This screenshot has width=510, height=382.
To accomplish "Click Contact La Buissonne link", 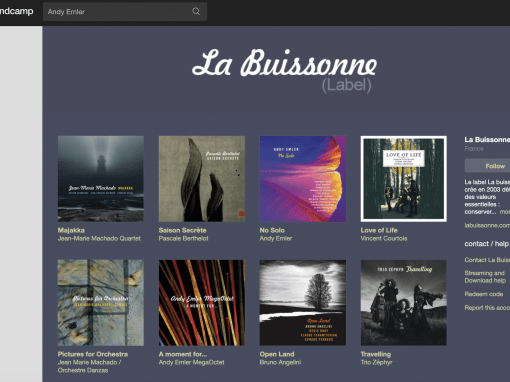I will [487, 260].
